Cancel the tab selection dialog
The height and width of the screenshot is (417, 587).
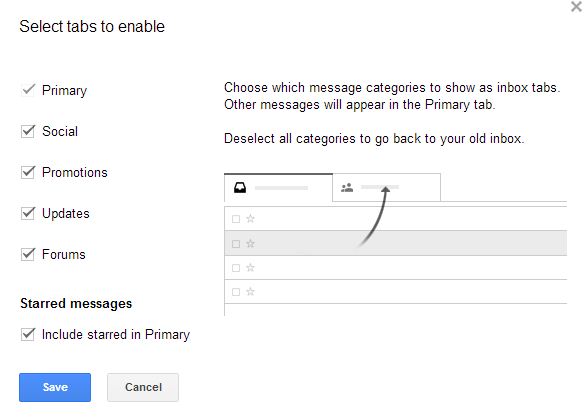tap(143, 387)
